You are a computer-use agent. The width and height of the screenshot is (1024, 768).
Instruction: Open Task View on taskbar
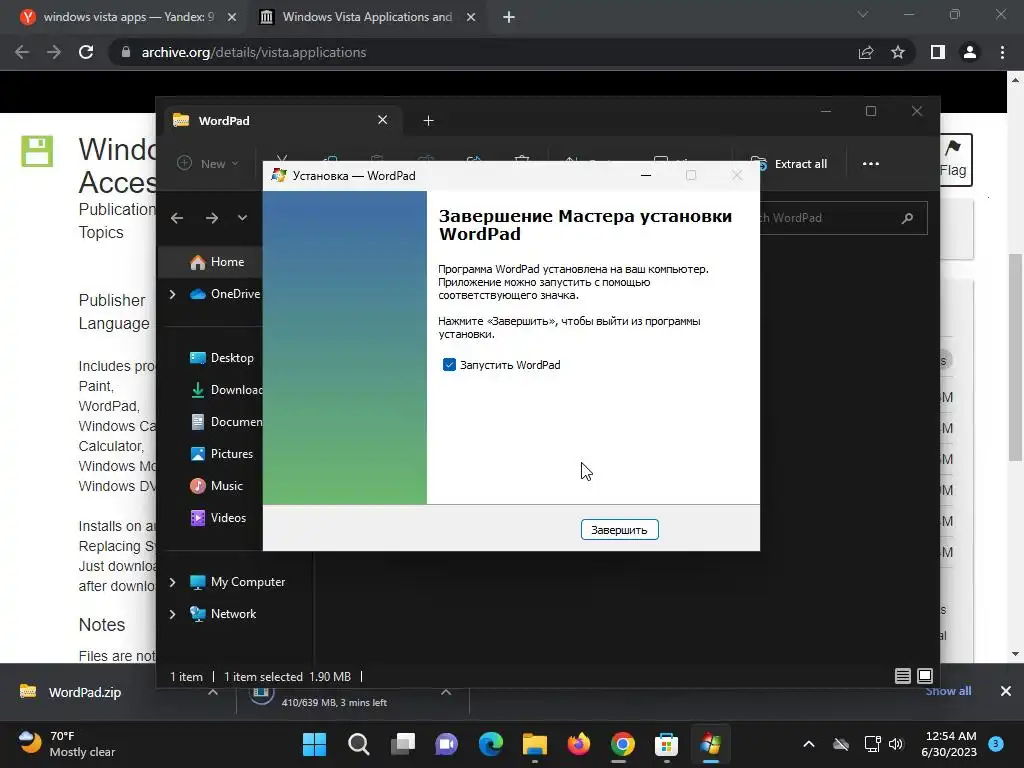(402, 744)
